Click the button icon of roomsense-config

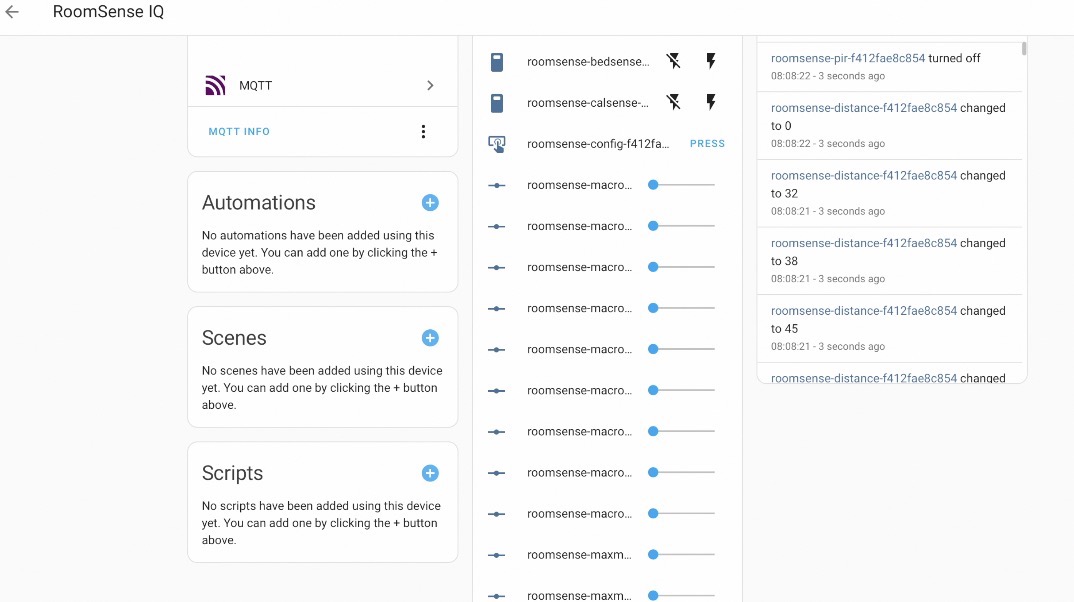pyautogui.click(x=497, y=144)
